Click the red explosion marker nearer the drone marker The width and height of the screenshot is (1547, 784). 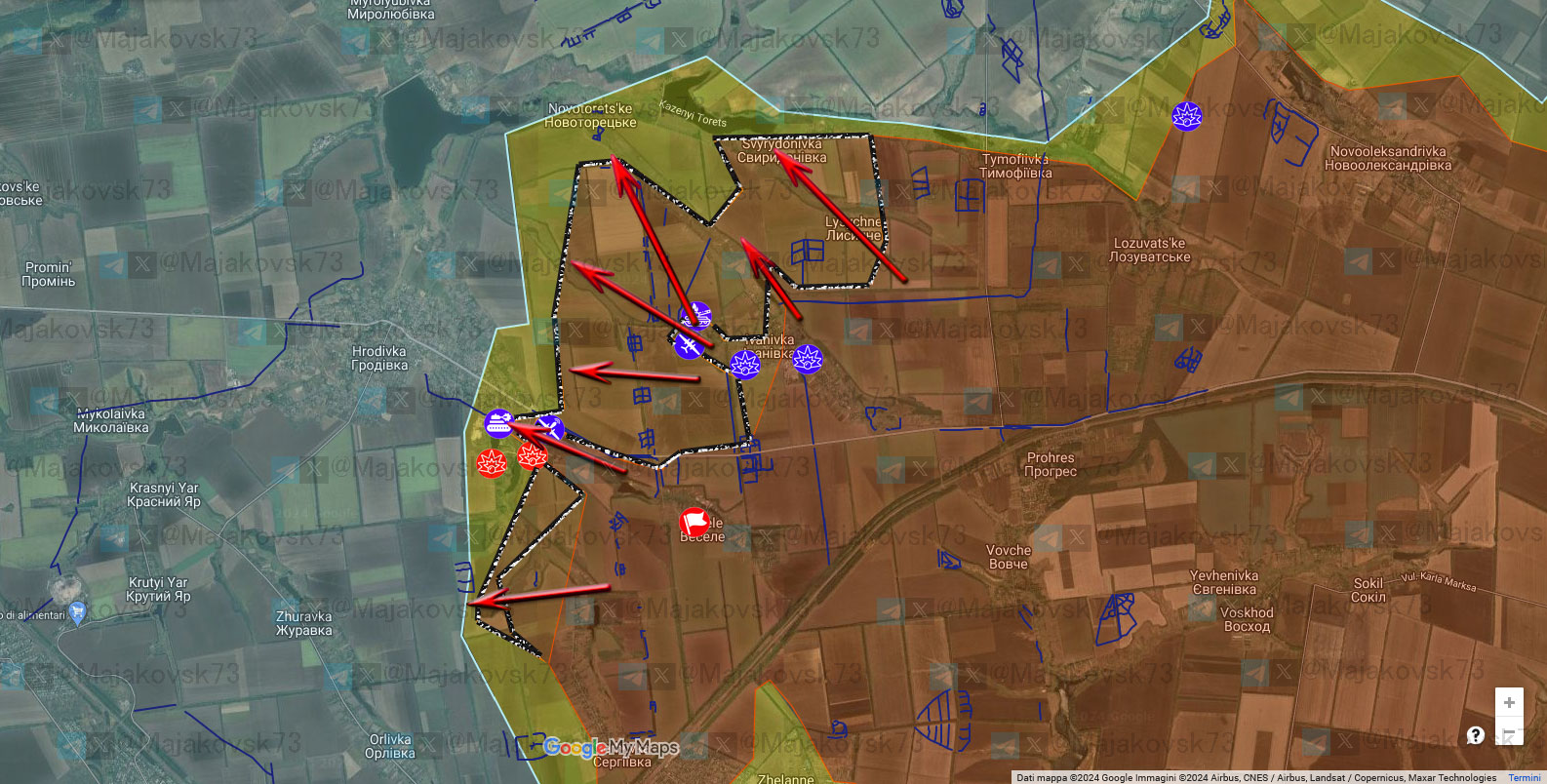533,455
